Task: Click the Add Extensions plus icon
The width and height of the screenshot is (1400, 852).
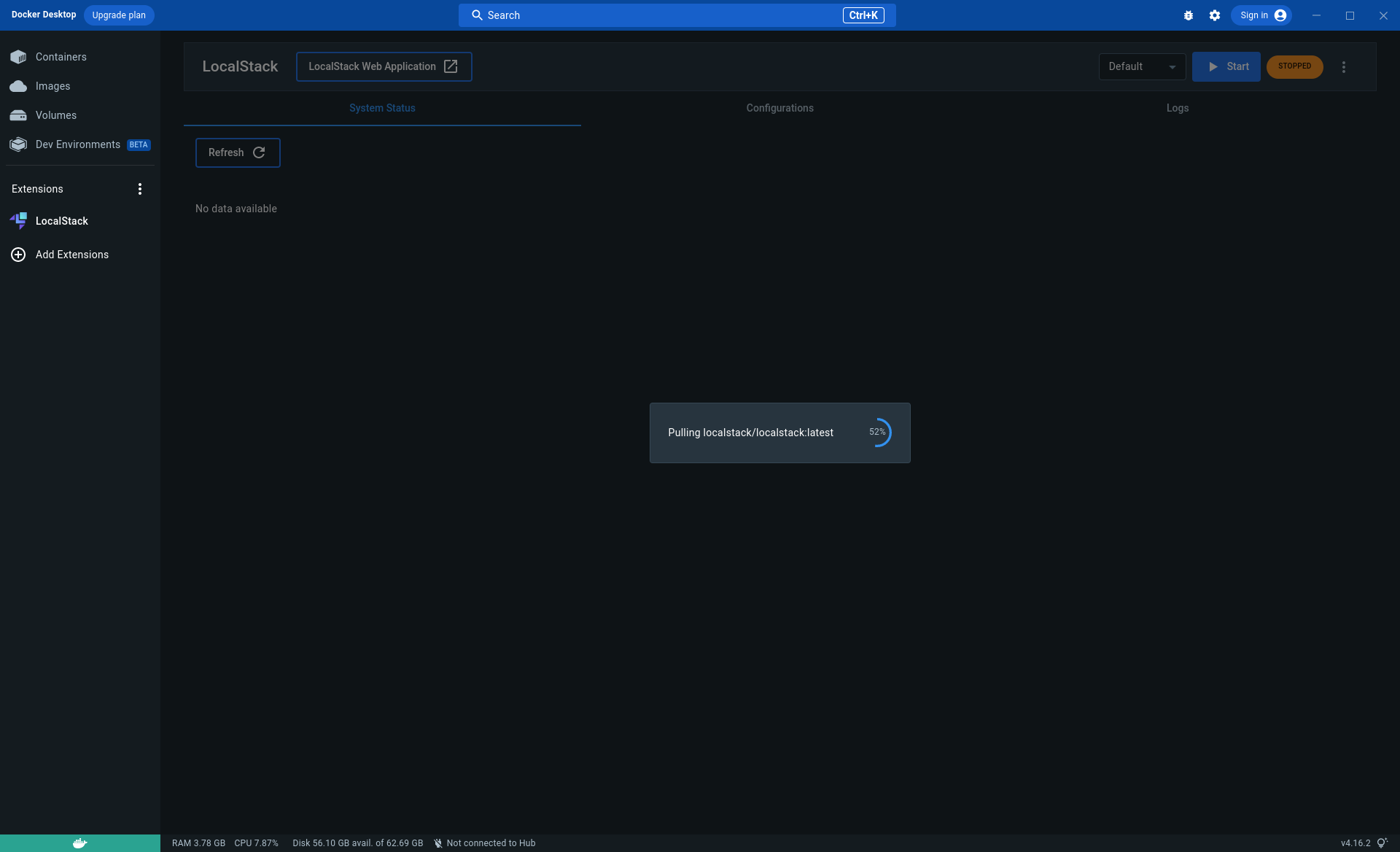Action: click(18, 255)
